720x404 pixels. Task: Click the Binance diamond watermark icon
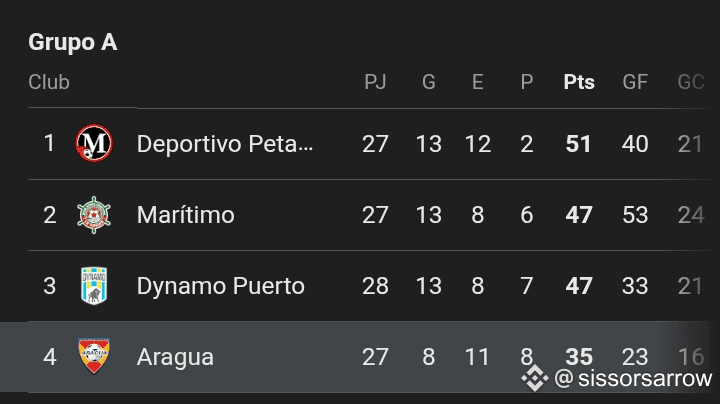click(x=535, y=378)
